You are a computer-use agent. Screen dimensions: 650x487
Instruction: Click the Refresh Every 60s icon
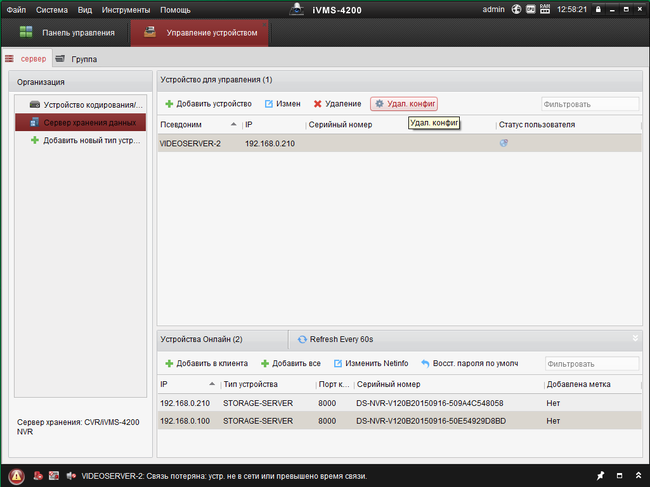(x=302, y=339)
